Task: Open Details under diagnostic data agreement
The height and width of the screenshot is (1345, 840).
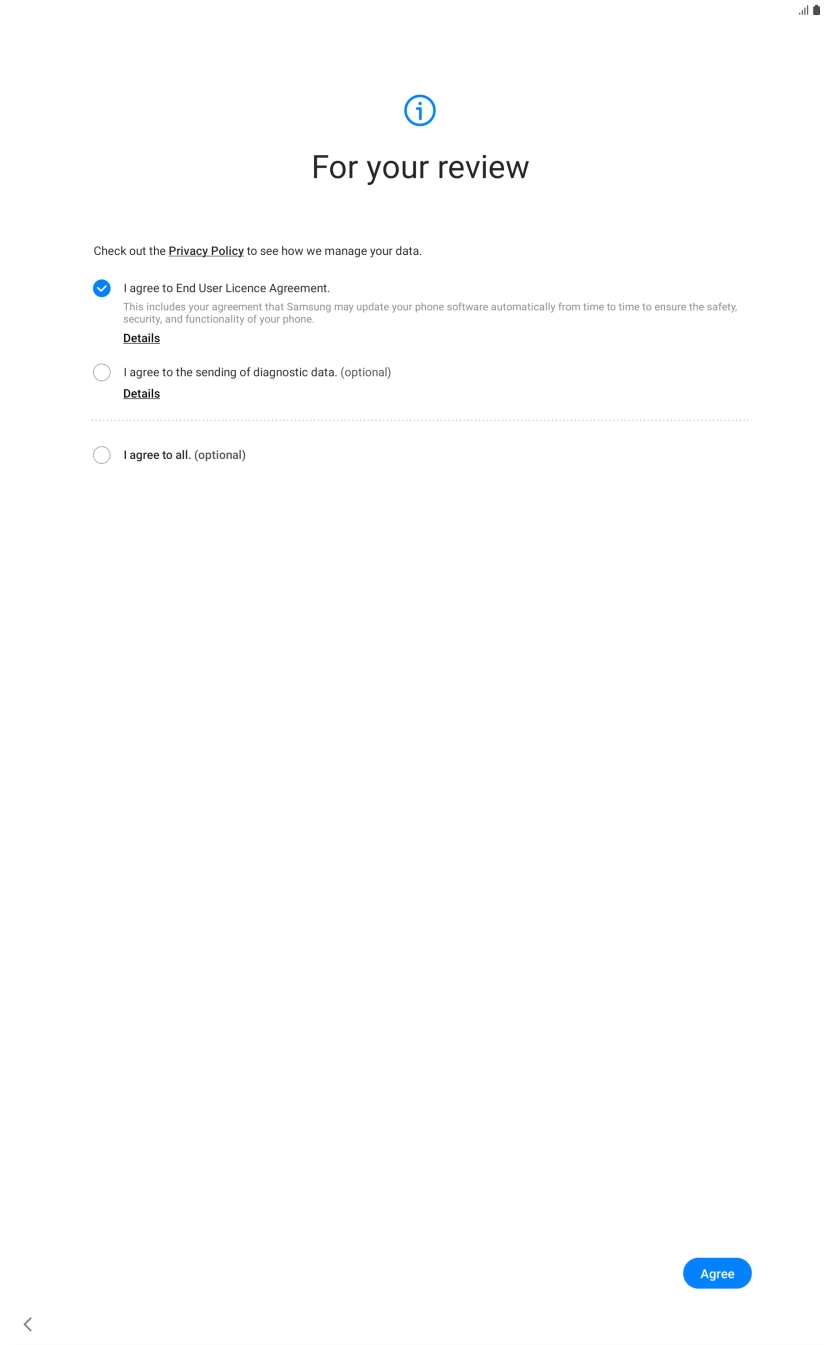Action: [141, 393]
